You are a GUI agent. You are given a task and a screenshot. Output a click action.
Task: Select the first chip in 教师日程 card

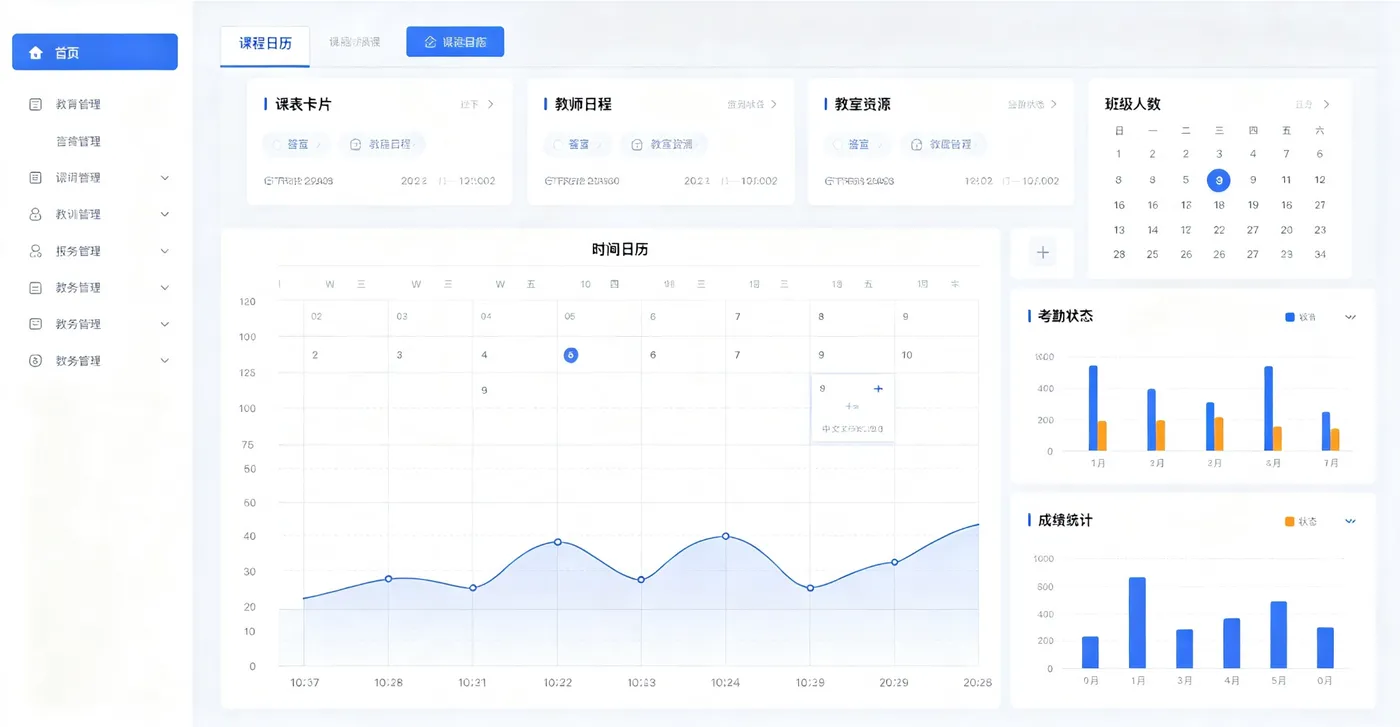[578, 144]
